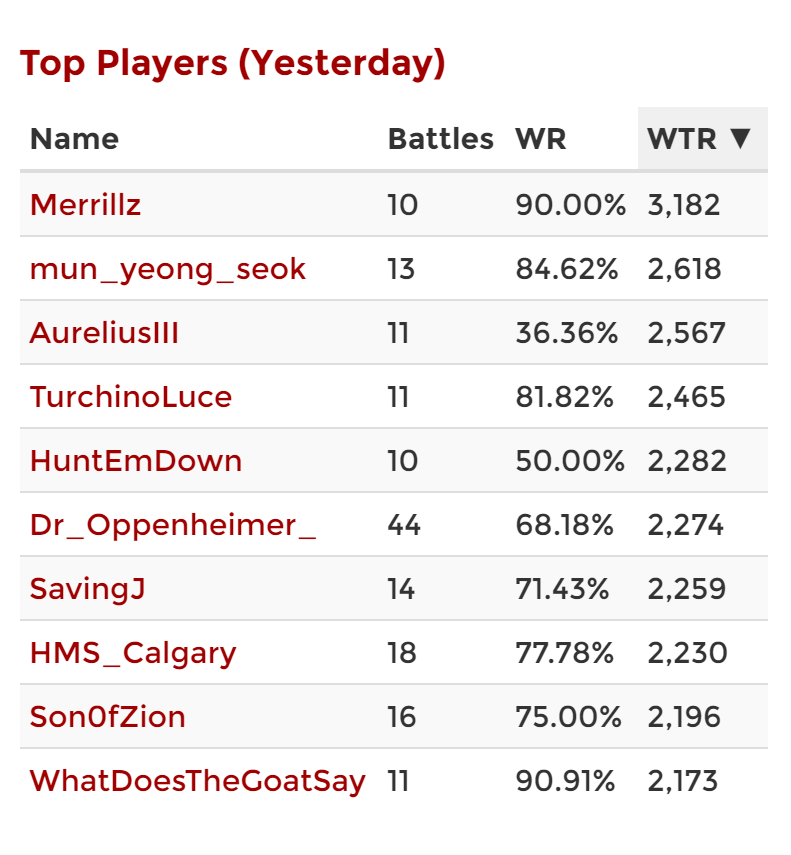
Task: Sort table by Battles column
Action: point(440,139)
